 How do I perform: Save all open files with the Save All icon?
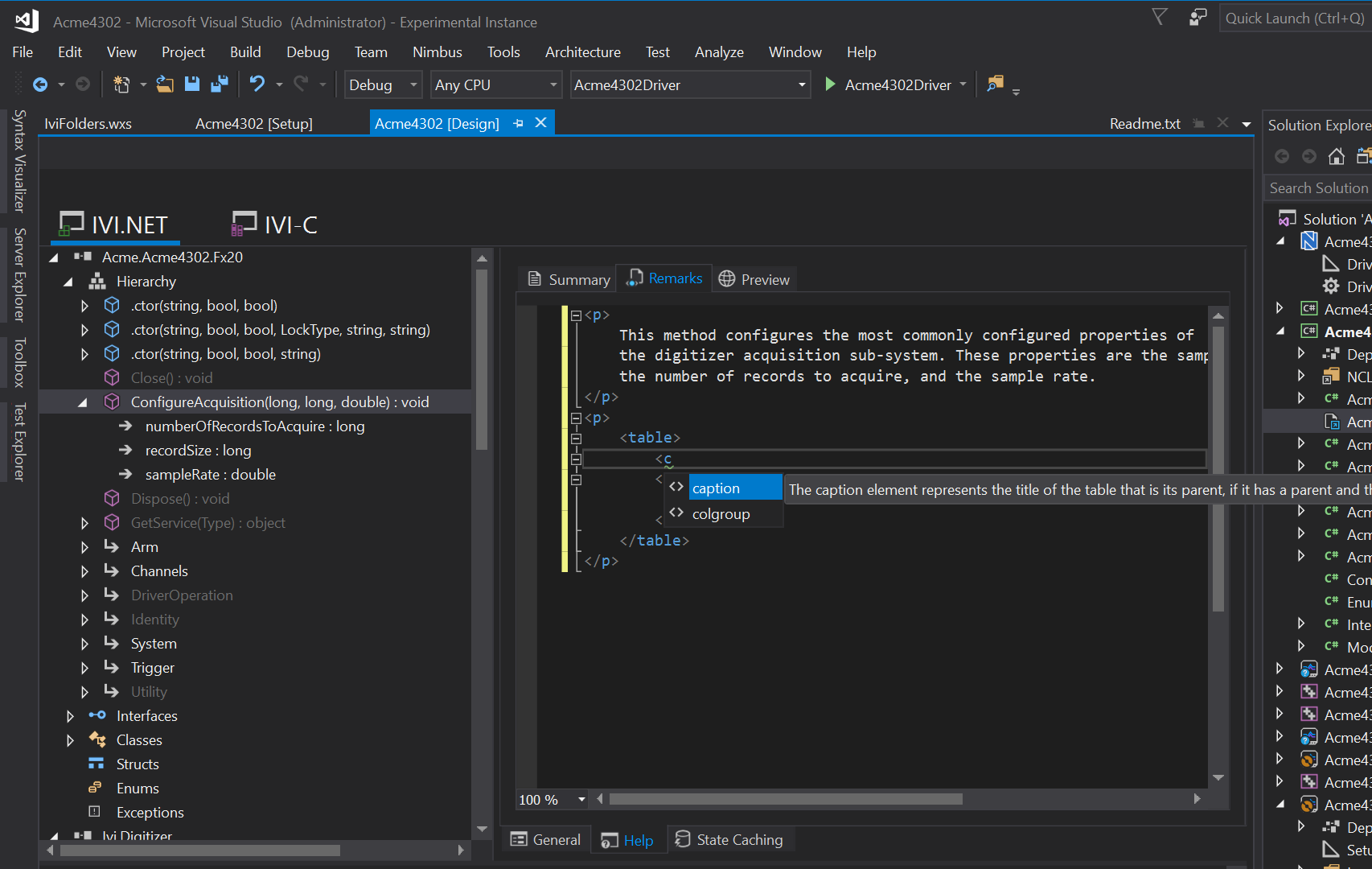tap(219, 84)
